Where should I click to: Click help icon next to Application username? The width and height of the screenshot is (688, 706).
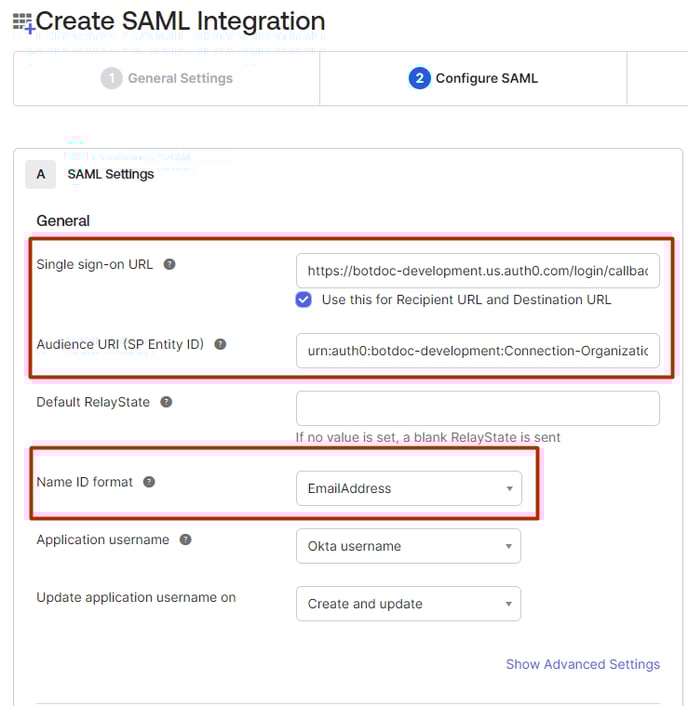click(x=185, y=540)
